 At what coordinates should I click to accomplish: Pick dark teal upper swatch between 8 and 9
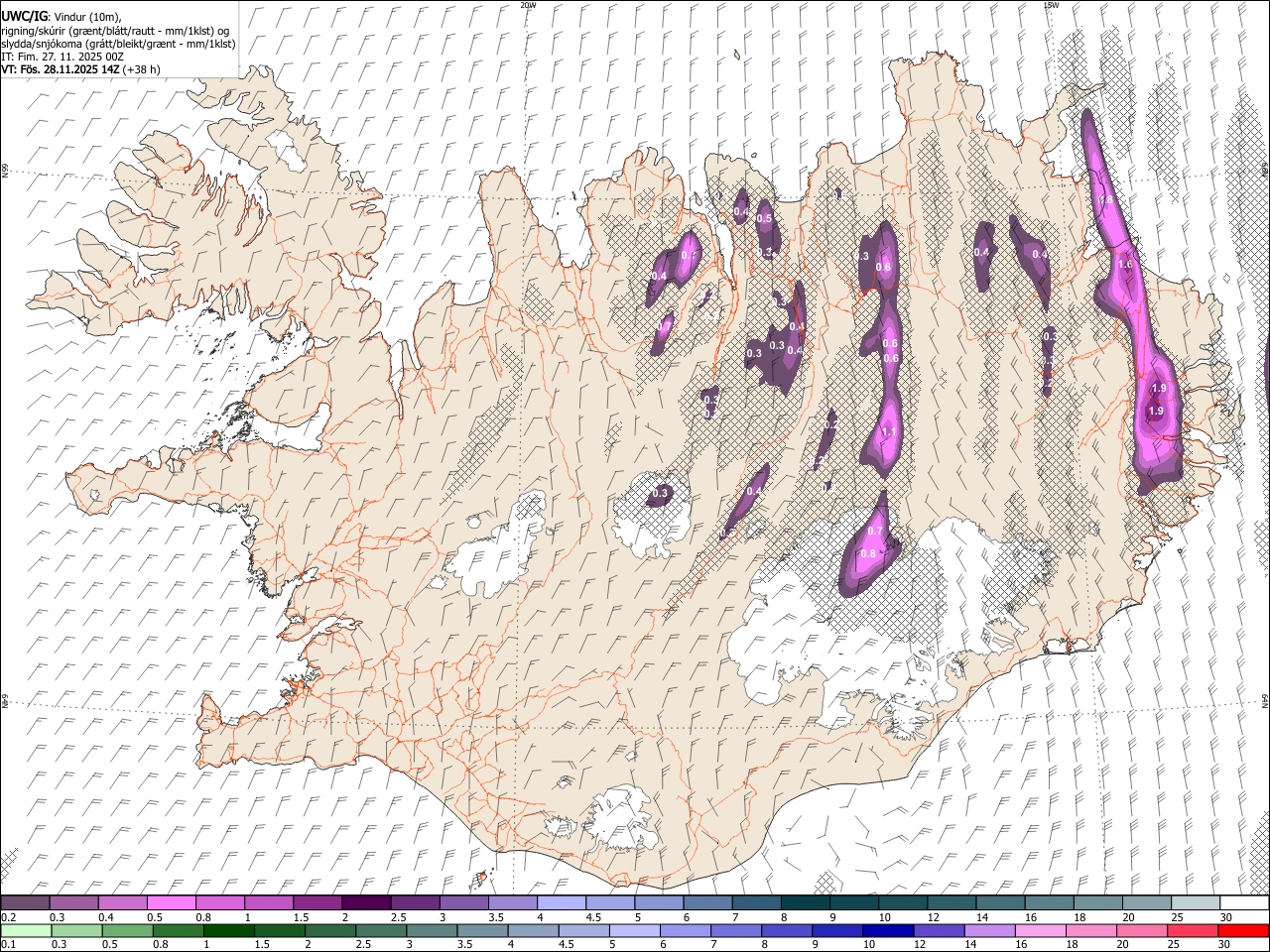point(804,903)
